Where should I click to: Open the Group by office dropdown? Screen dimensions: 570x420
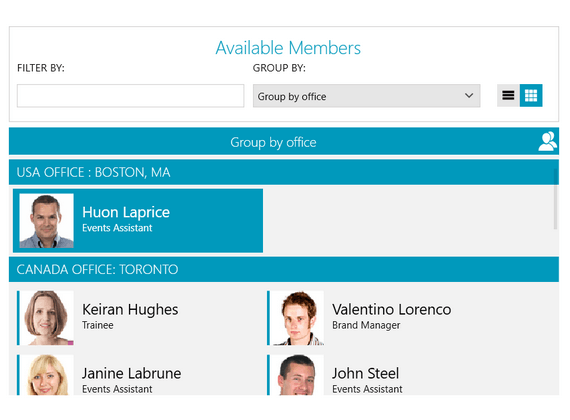[366, 96]
